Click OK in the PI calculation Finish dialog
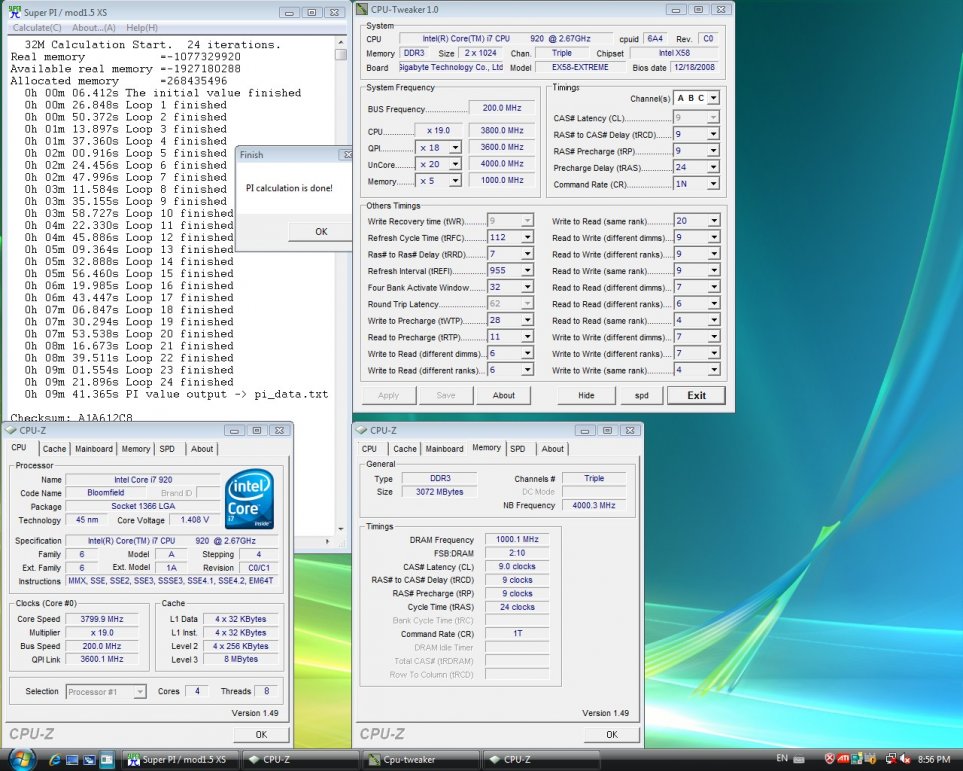Screen dimensions: 963x771 pos(321,232)
